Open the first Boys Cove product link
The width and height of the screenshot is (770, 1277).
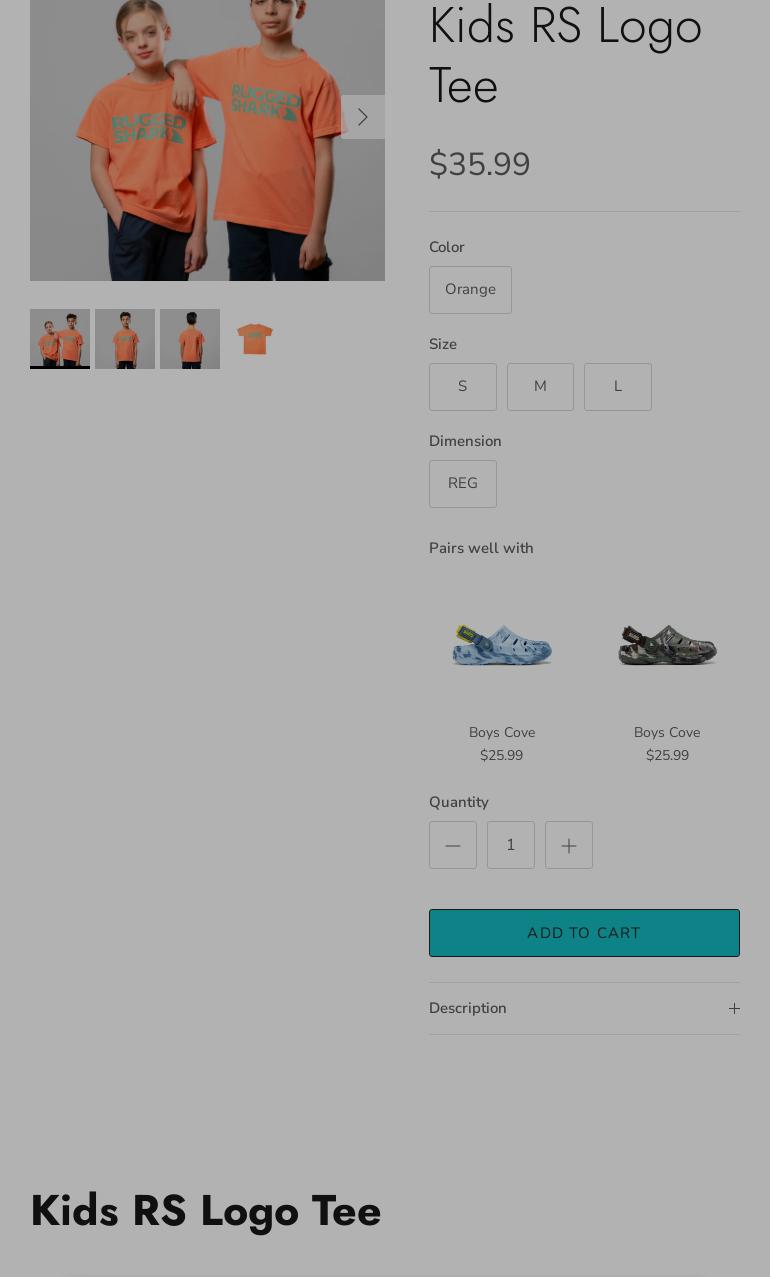pyautogui.click(x=502, y=732)
